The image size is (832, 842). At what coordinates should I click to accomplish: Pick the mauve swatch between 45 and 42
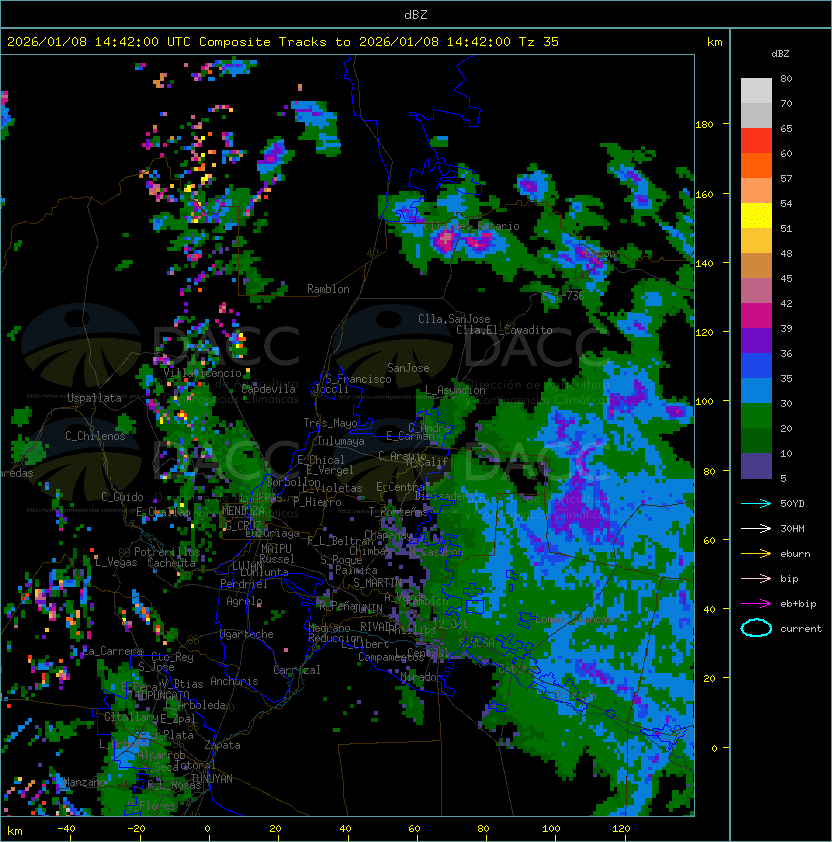click(x=756, y=291)
